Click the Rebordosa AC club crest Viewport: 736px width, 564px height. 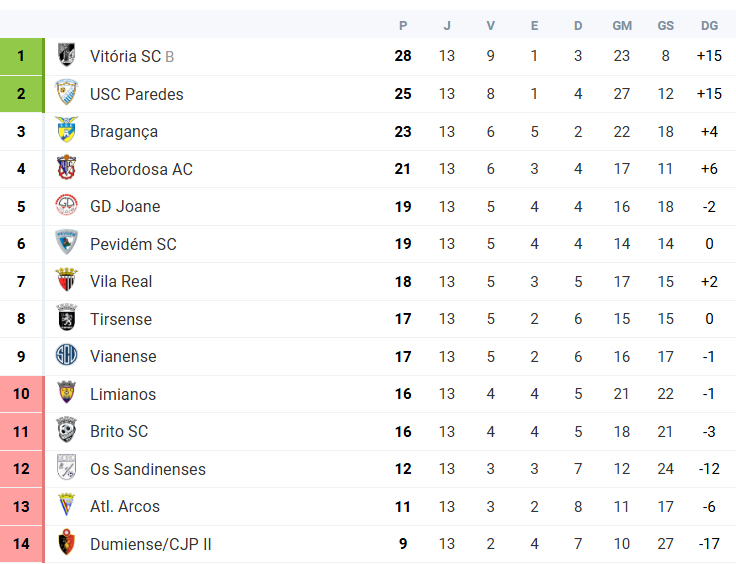coord(67,168)
